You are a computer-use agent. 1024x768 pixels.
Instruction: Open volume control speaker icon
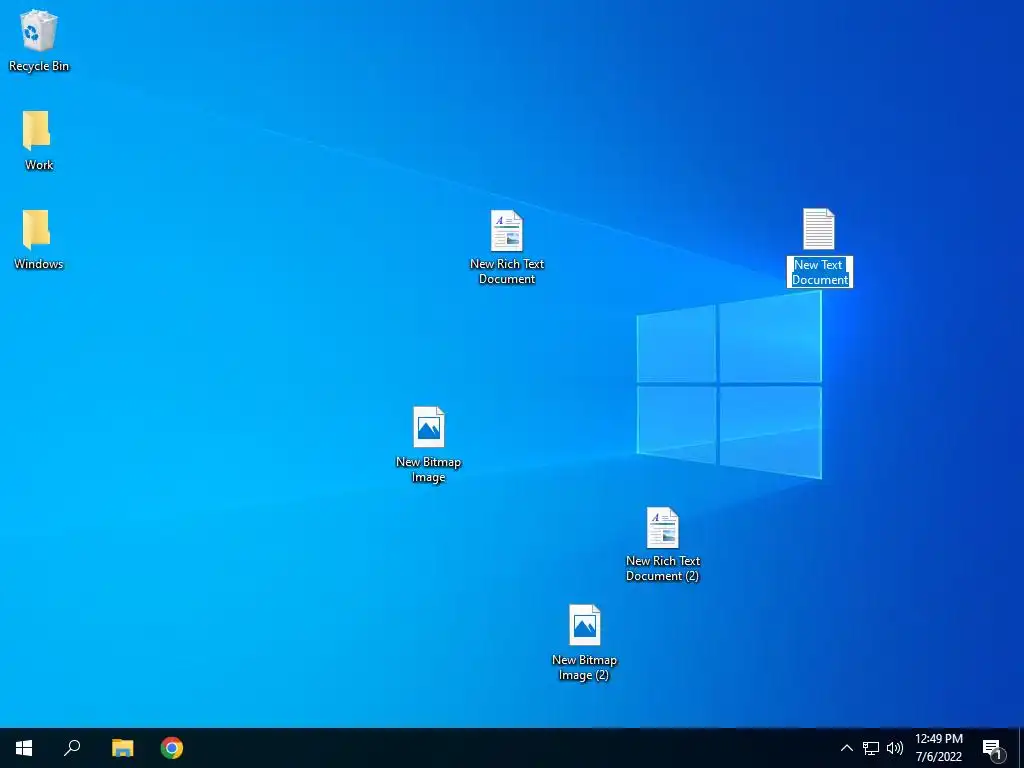[x=895, y=748]
